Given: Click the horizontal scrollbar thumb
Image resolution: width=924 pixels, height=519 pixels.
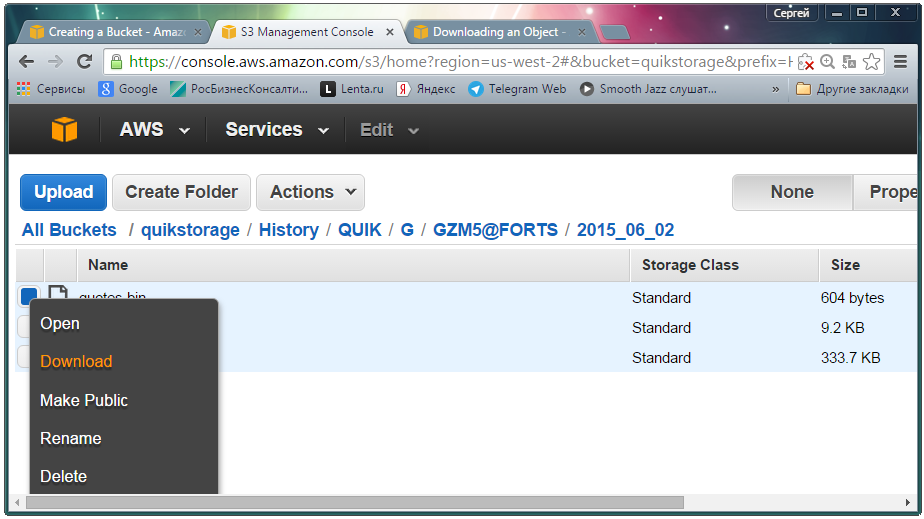Looking at the screenshot, I should tap(355, 503).
